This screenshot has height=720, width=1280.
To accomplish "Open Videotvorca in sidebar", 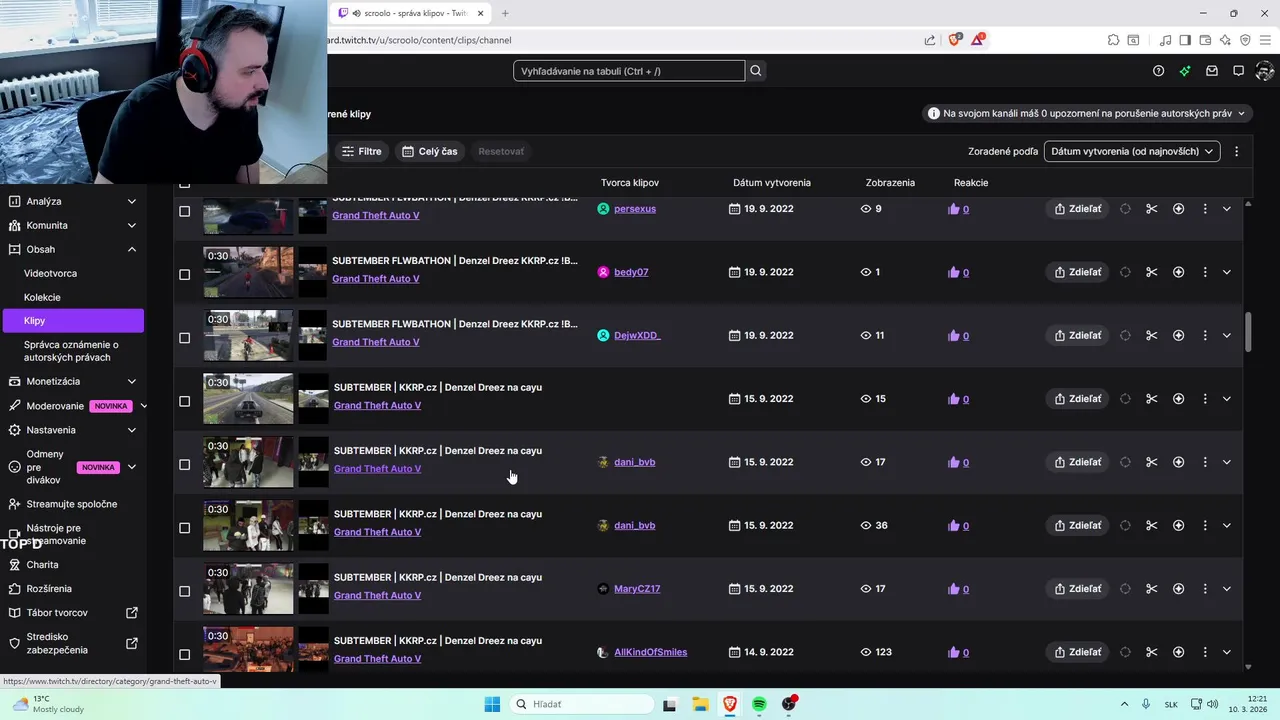I will pyautogui.click(x=50, y=273).
